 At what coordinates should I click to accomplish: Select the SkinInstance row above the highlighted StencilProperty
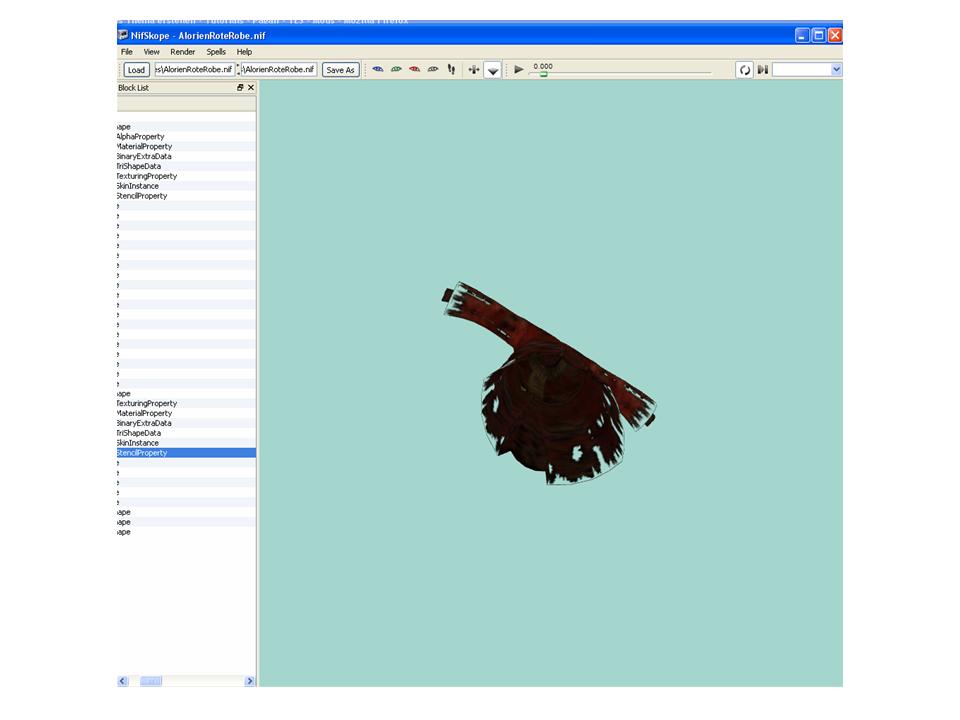coord(187,443)
